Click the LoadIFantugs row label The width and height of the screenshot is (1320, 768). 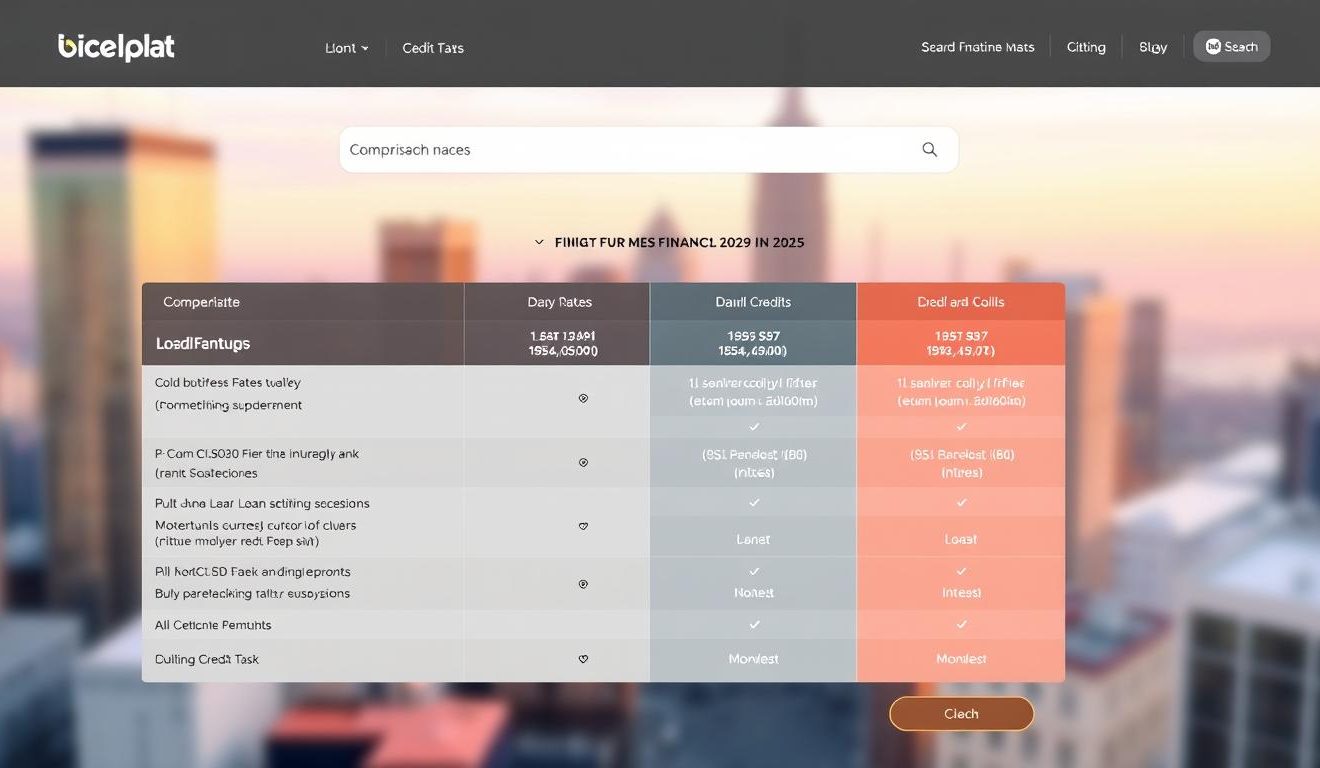pyautogui.click(x=203, y=343)
